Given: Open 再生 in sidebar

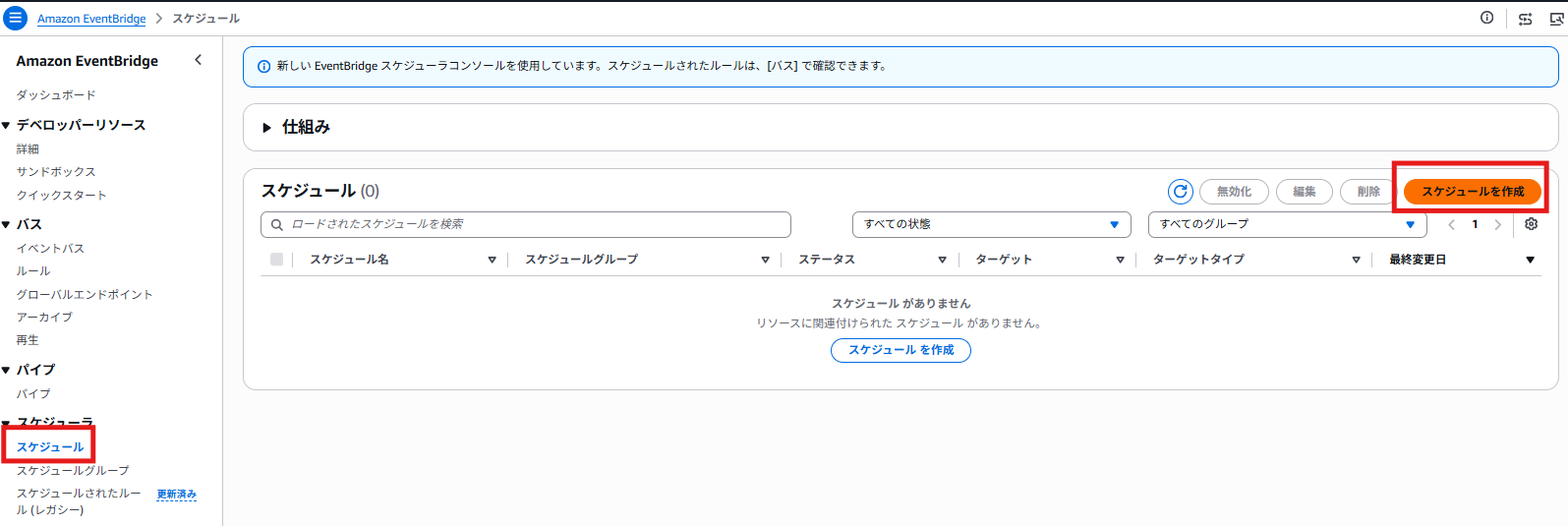Looking at the screenshot, I should point(28,340).
